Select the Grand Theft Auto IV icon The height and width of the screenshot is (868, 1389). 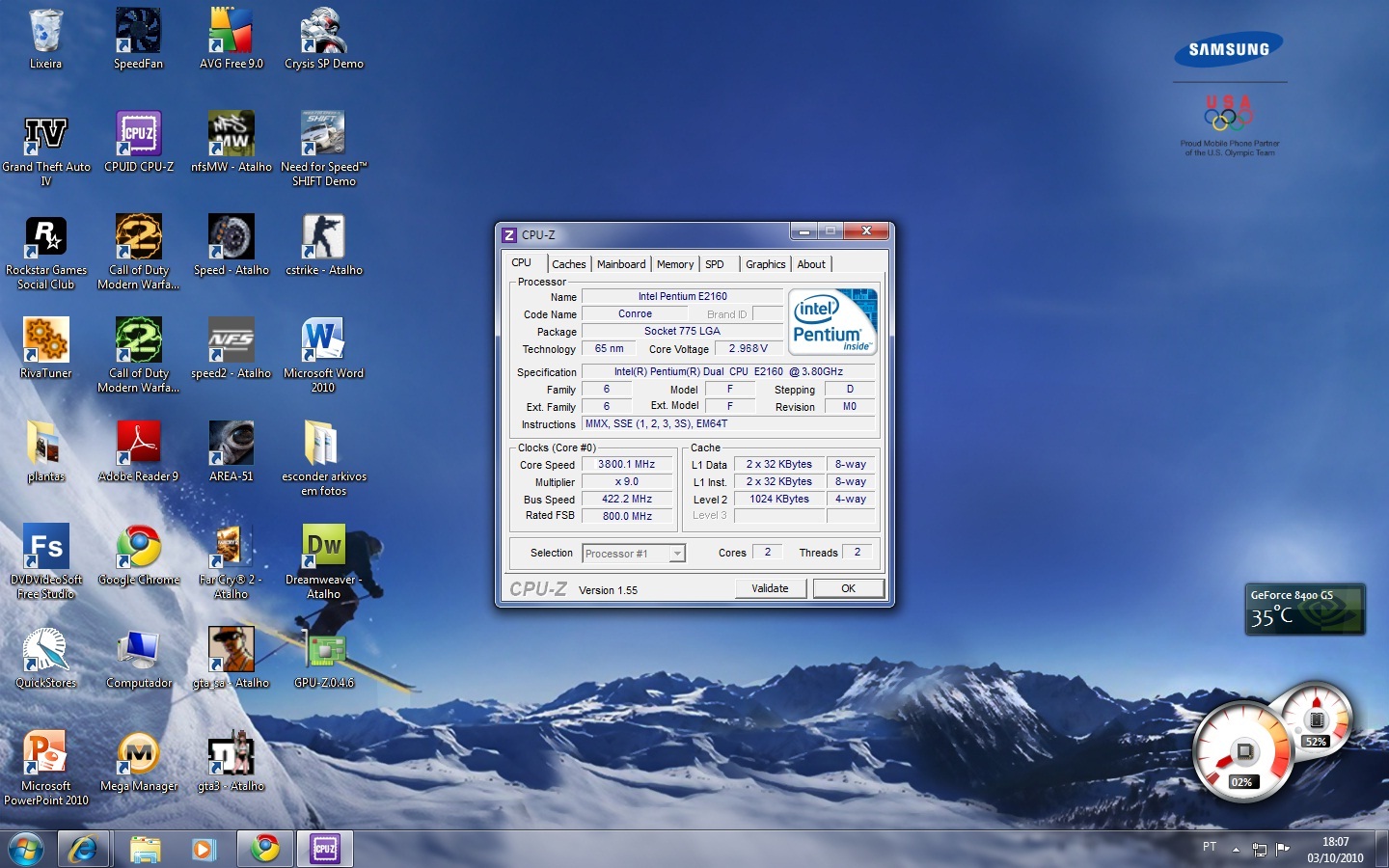tap(45, 149)
